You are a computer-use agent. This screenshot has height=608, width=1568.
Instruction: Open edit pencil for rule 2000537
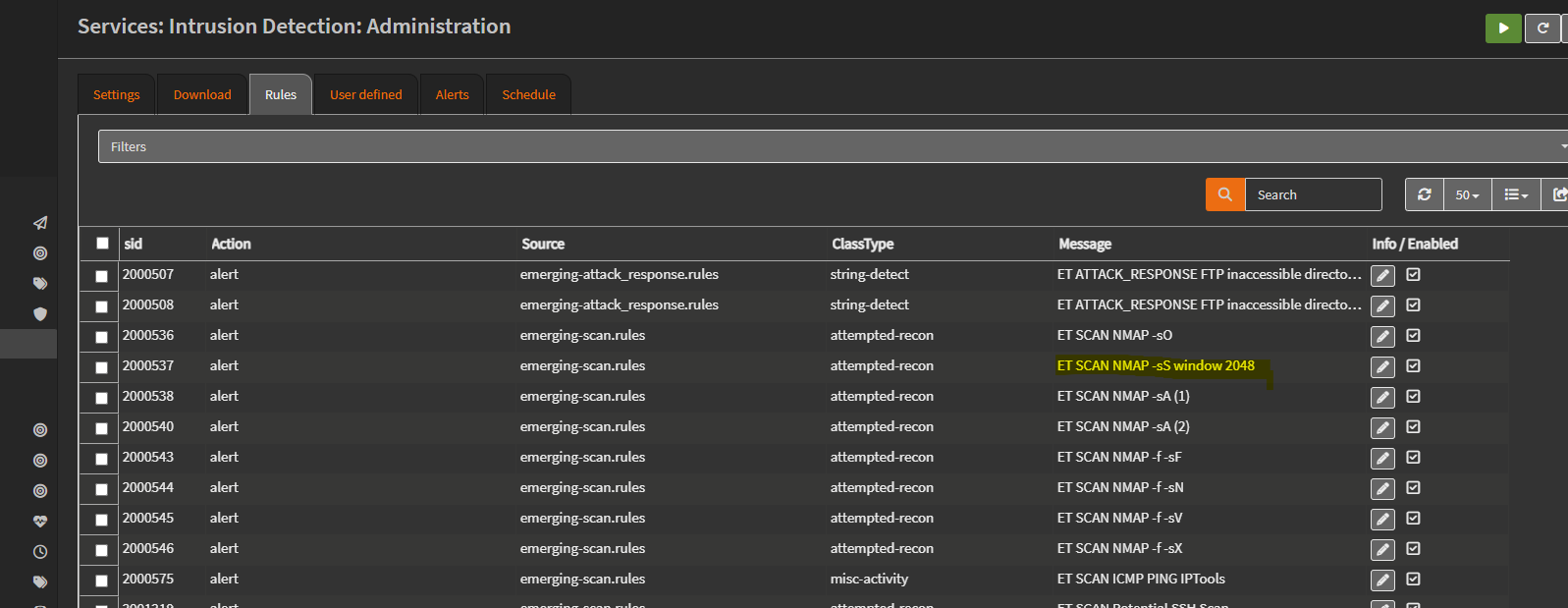pyautogui.click(x=1382, y=367)
